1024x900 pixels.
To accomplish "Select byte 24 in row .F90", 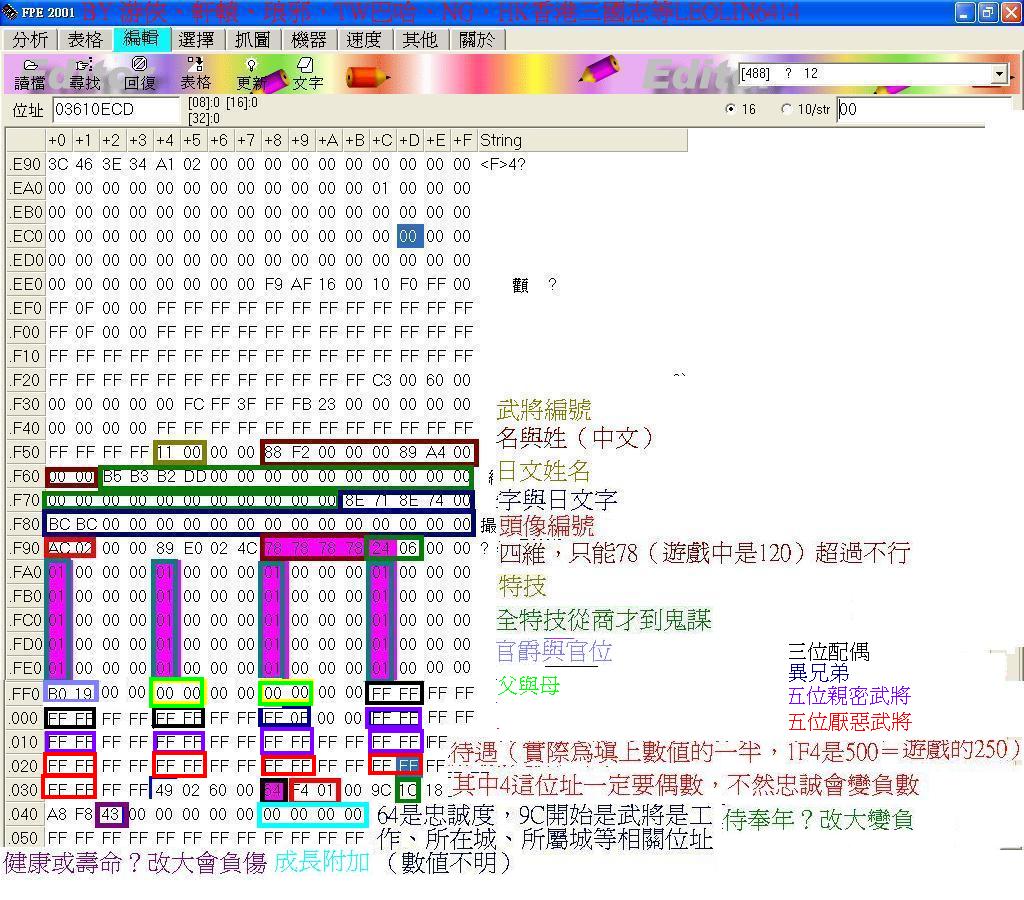I will click(x=381, y=548).
